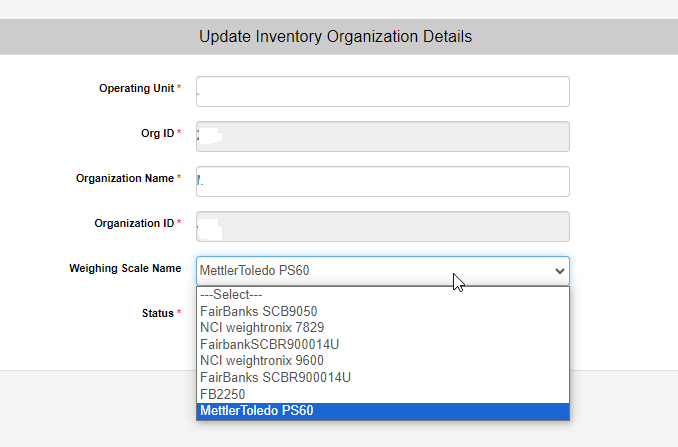
Task: Select FairBanks SCB9050 from the list
Action: click(x=383, y=311)
